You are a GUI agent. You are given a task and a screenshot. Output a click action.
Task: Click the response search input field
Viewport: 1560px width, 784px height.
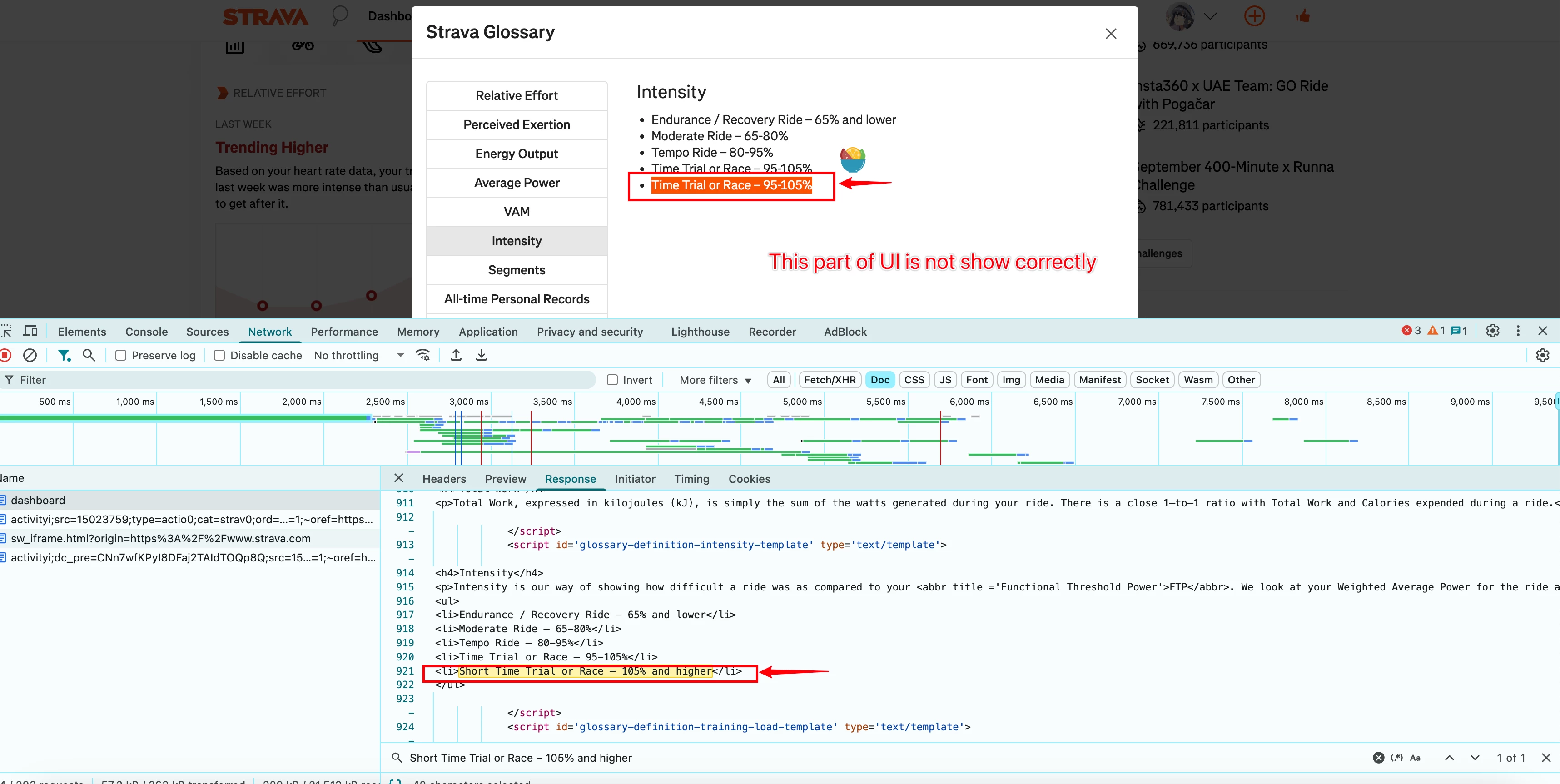[884, 757]
